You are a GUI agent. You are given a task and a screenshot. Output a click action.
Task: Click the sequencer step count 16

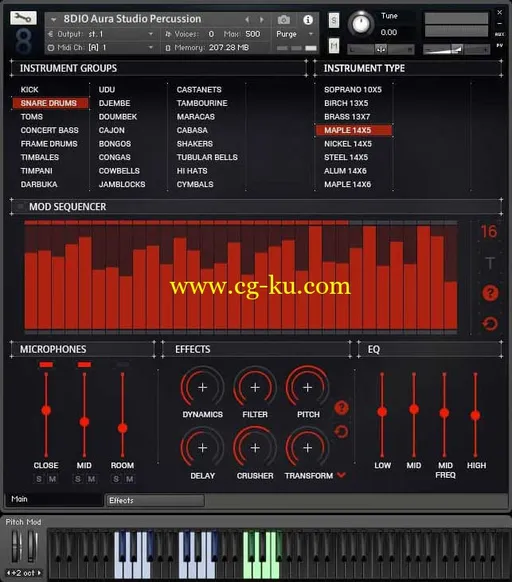(489, 232)
